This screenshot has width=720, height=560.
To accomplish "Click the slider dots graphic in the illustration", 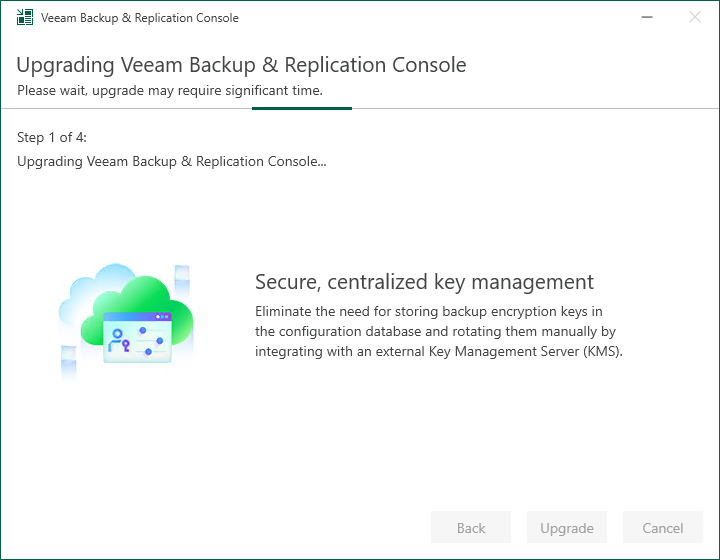I will [151, 341].
